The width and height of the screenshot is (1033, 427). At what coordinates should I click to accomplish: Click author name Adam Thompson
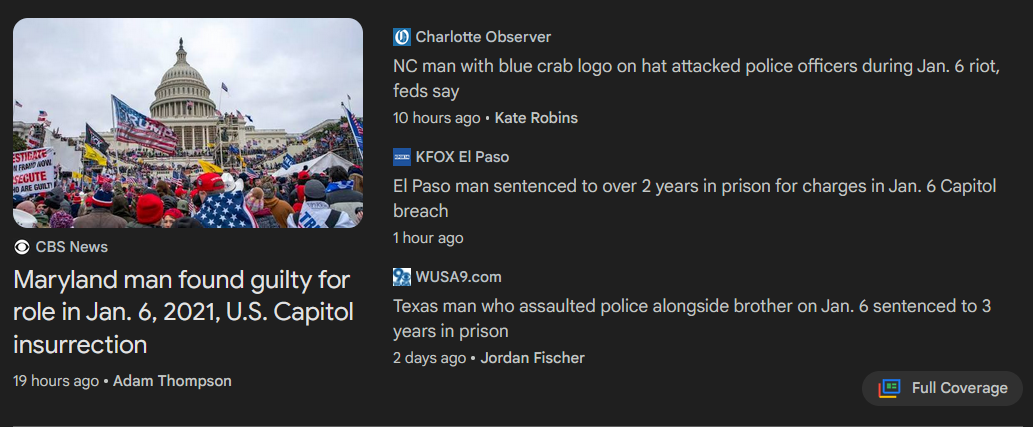coord(172,381)
